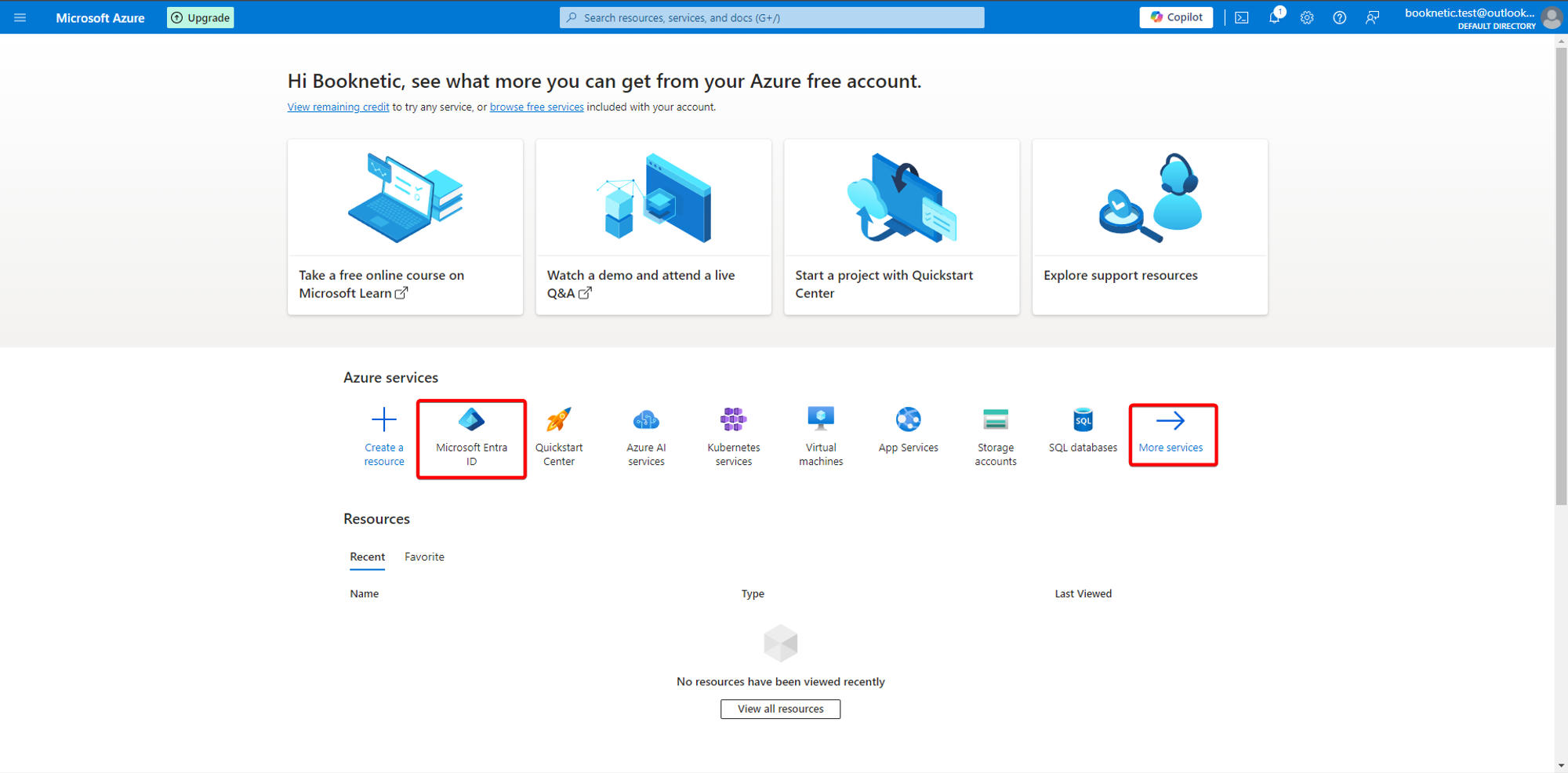The width and height of the screenshot is (1568, 773).
Task: Click the Name column header
Action: pos(364,593)
